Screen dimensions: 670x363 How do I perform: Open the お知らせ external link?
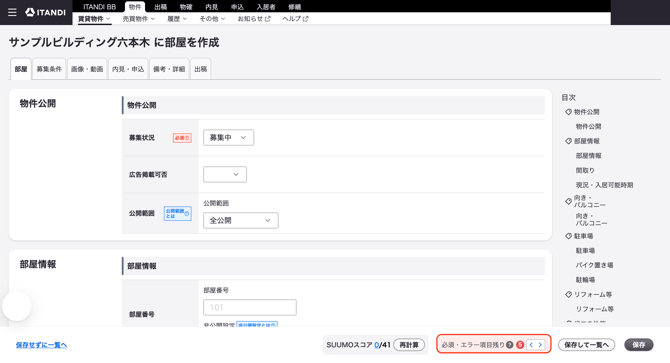[254, 19]
